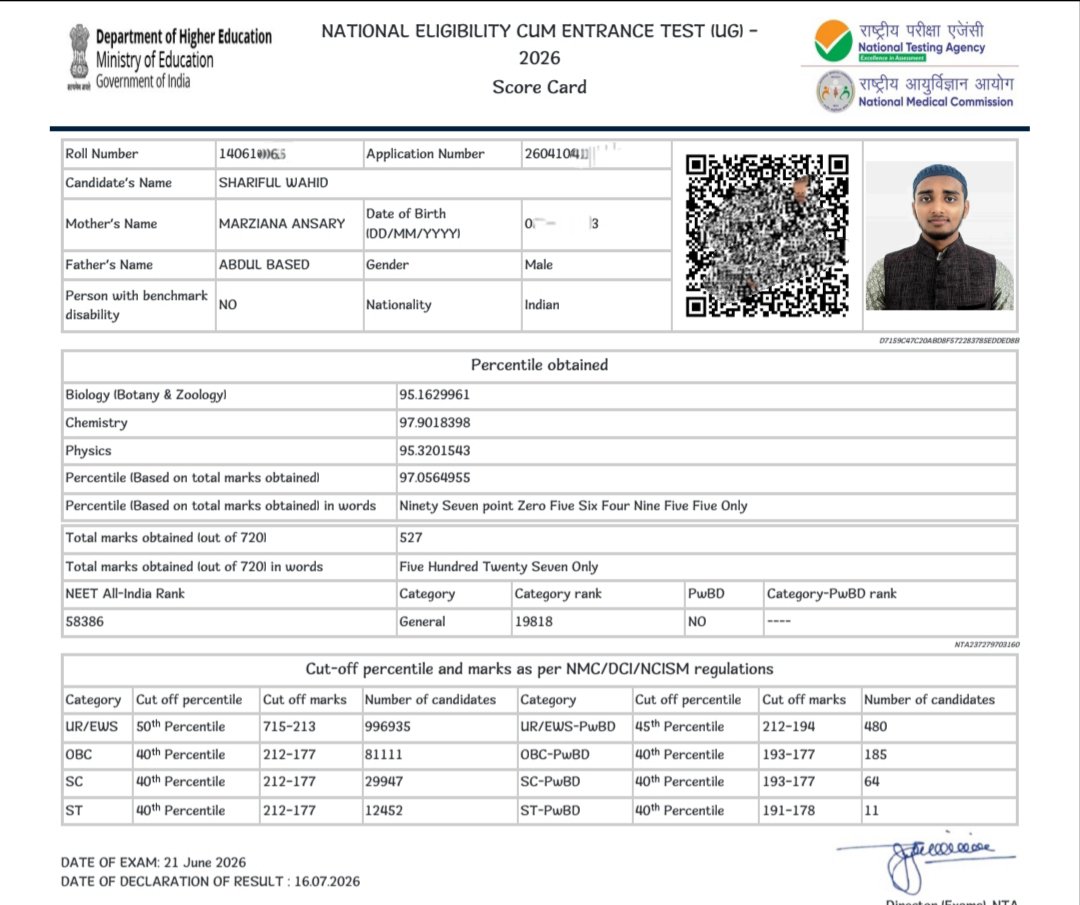
Task: Select Chemistry percentile 97.9018398
Action: click(x=435, y=423)
